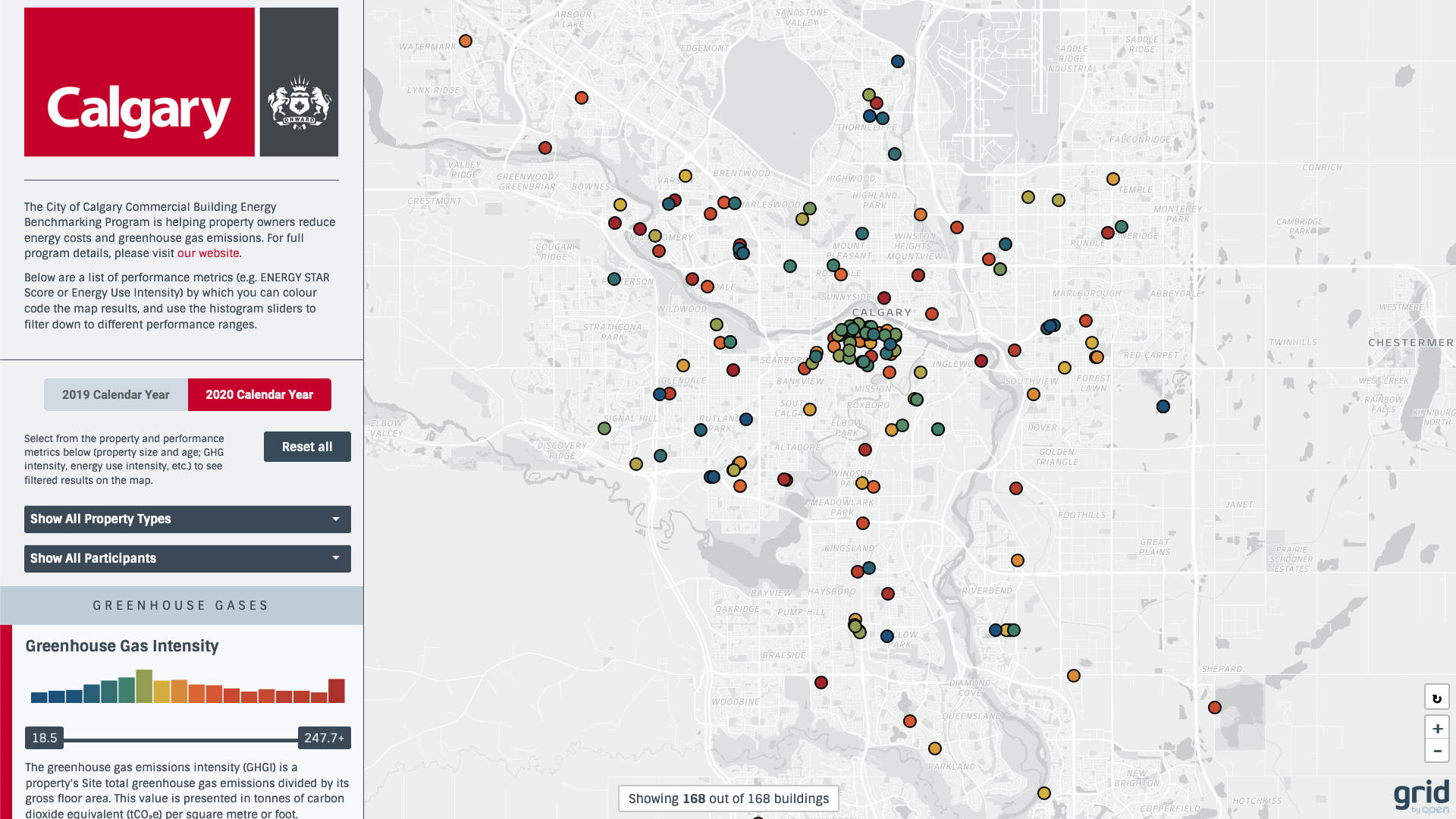Click the 247.7+ maximum slider handle
The width and height of the screenshot is (1456, 819).
click(x=324, y=738)
